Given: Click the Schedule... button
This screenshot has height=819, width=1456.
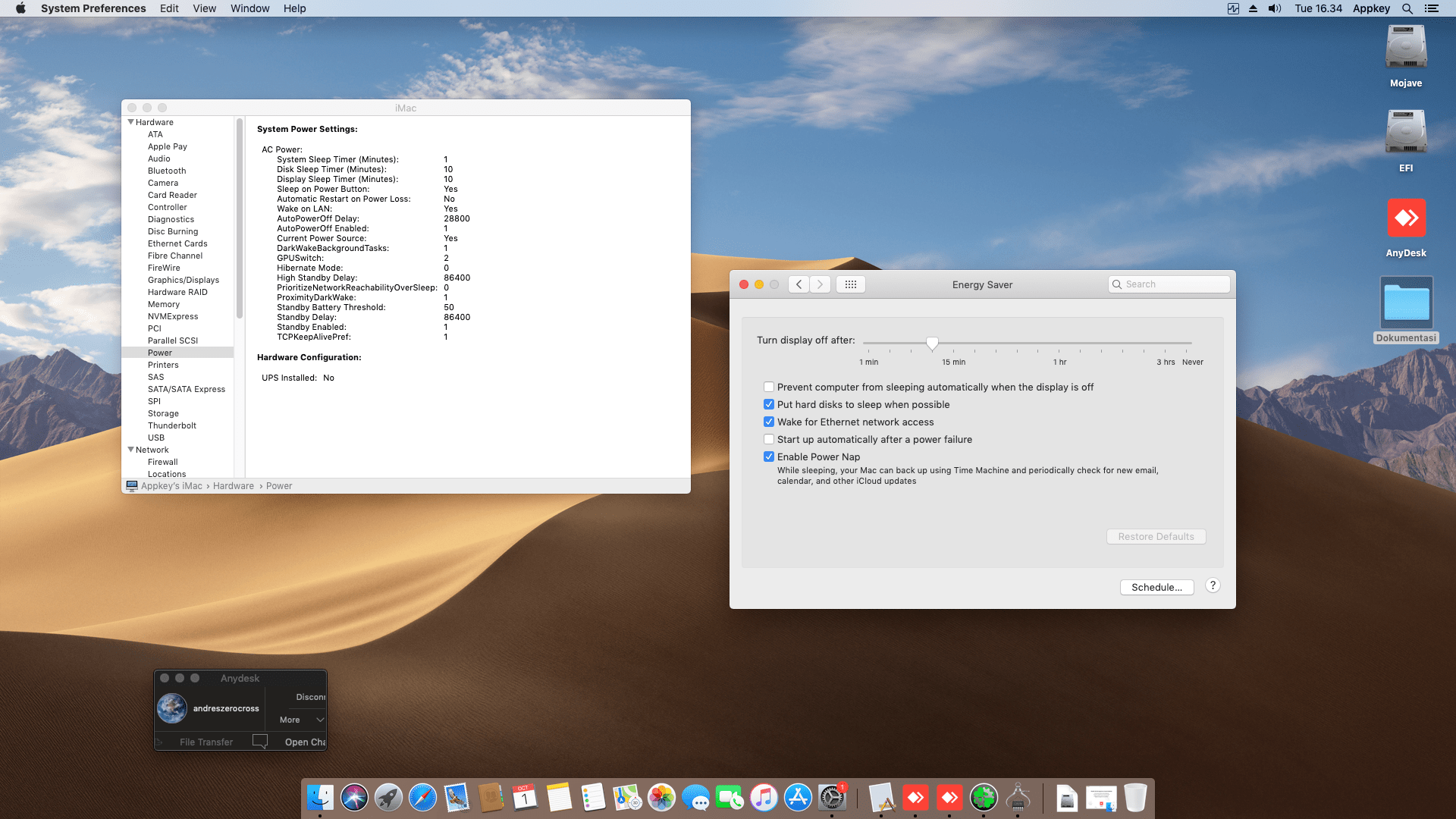Looking at the screenshot, I should click(1156, 587).
